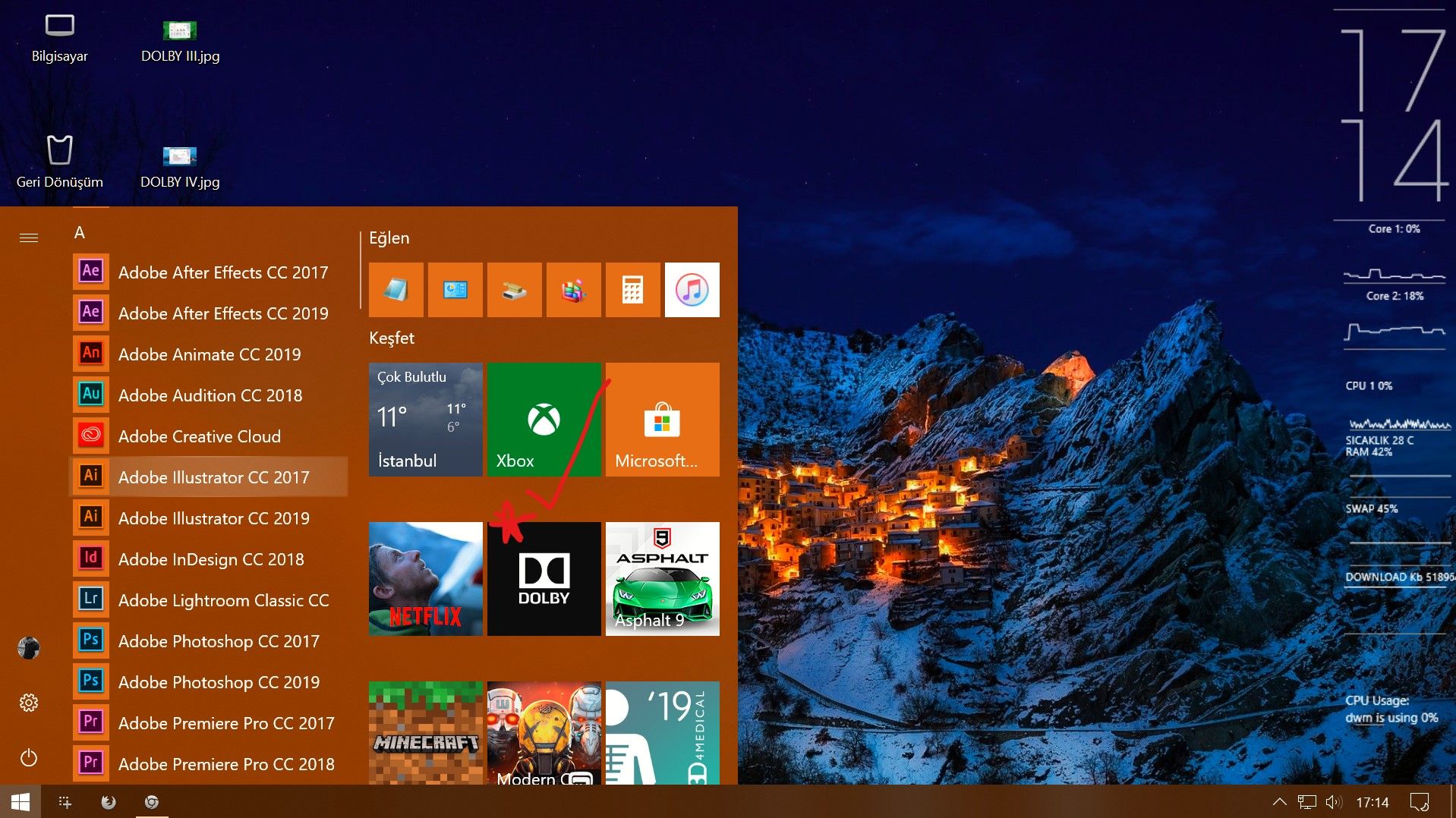
Task: Show hidden system tray icons
Action: (1279, 802)
